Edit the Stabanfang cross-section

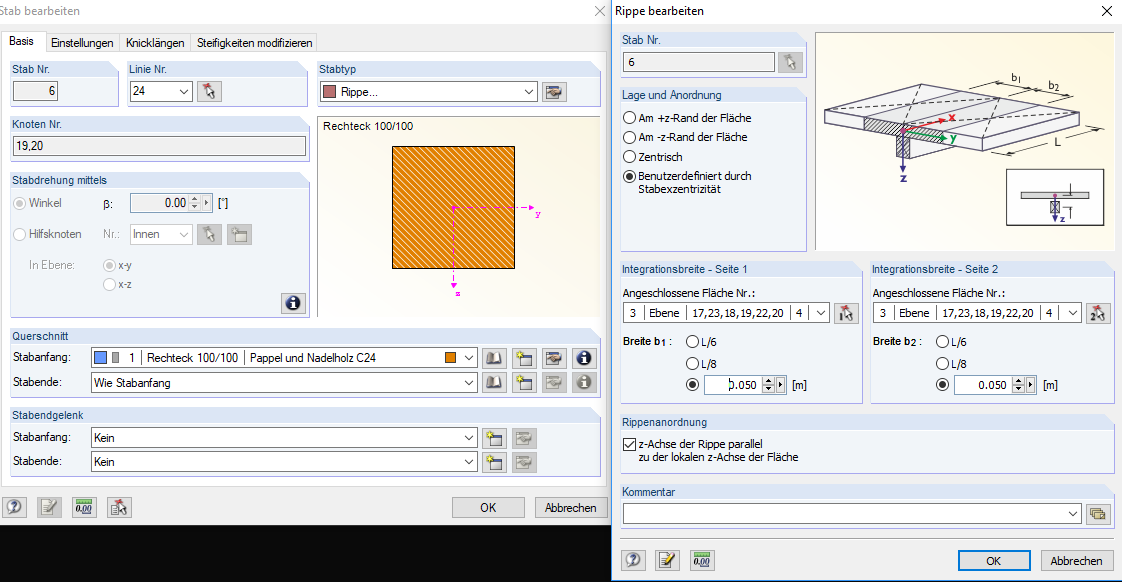coord(554,358)
